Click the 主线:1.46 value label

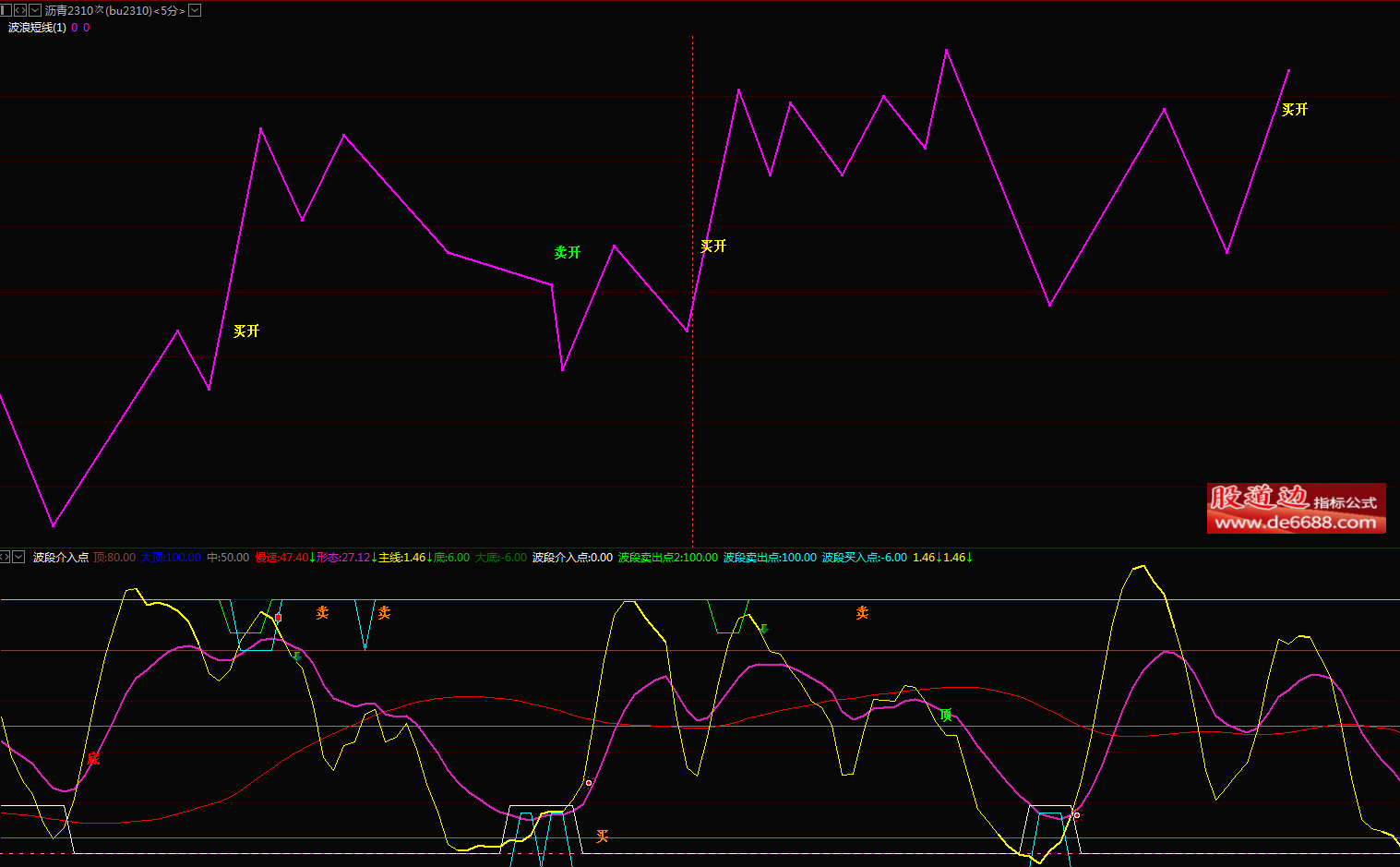click(x=402, y=558)
